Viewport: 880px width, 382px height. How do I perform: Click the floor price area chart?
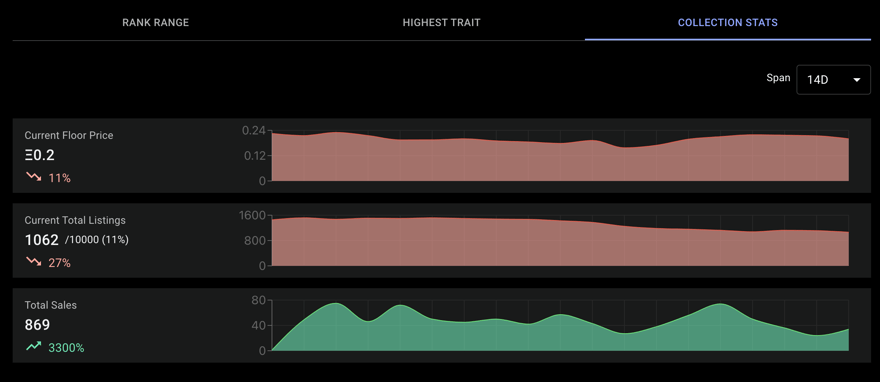(560, 156)
